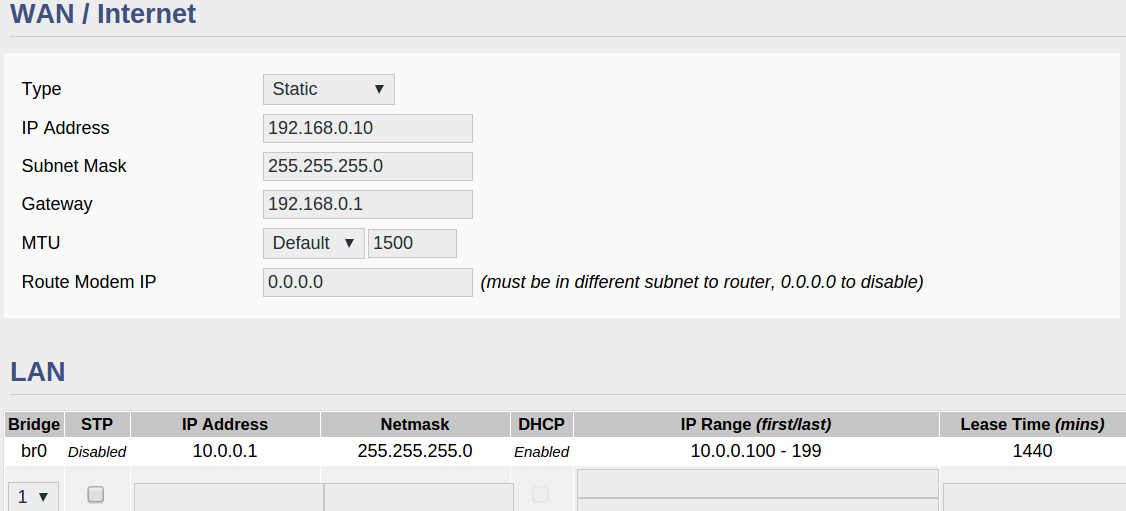Click the br0 IP address 10.0.0.1 cell
This screenshot has width=1126, height=511.
[225, 451]
